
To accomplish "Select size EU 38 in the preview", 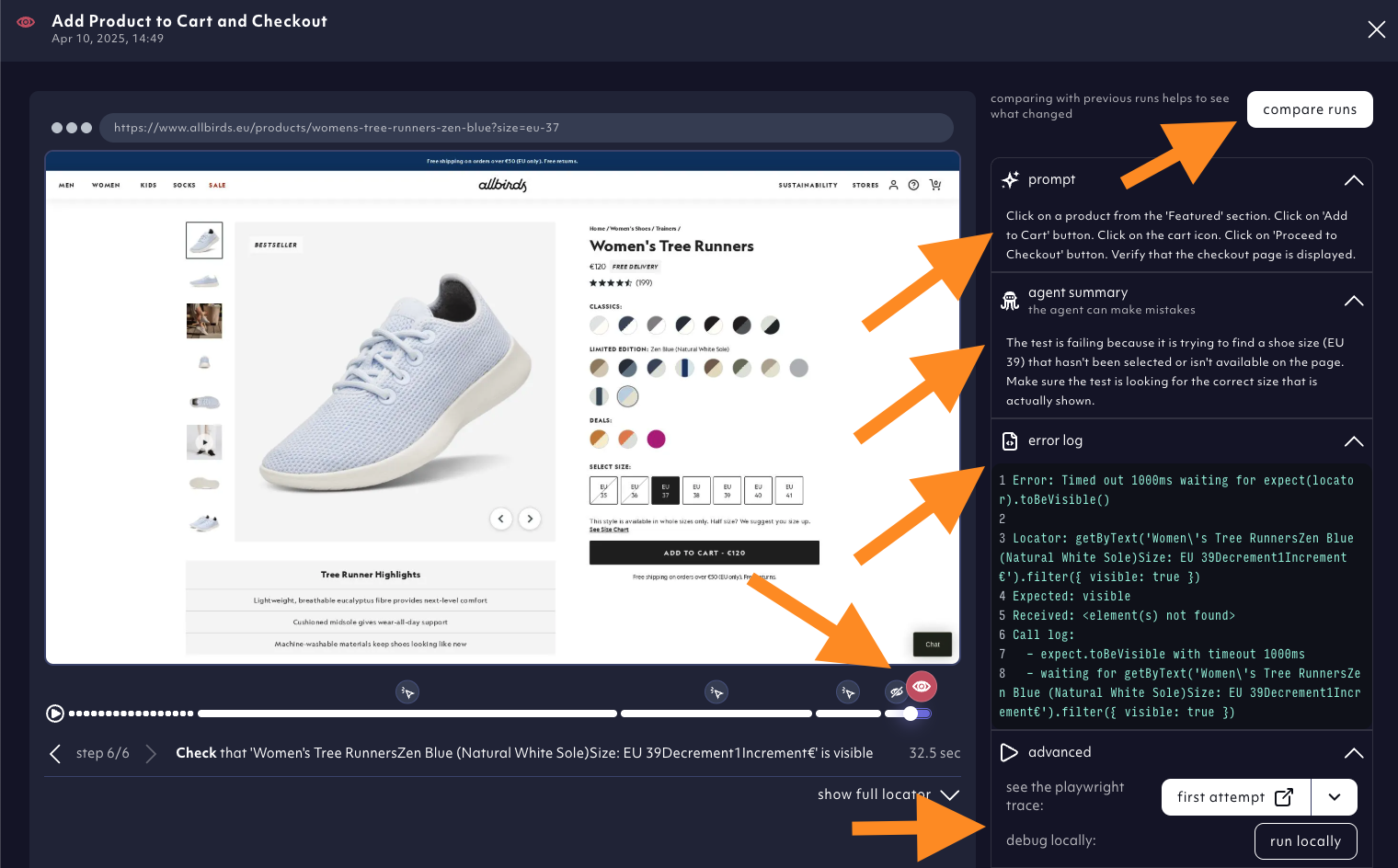I will 696,490.
